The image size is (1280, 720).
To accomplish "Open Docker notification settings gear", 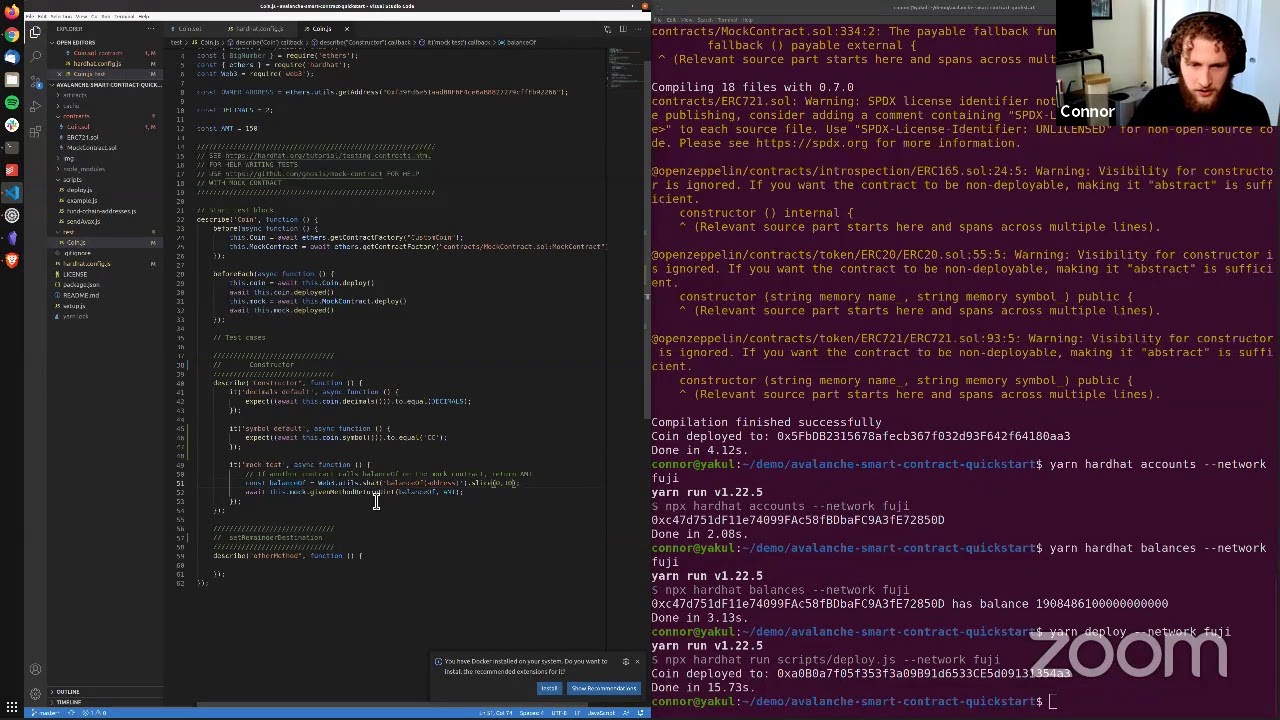I will point(625,661).
